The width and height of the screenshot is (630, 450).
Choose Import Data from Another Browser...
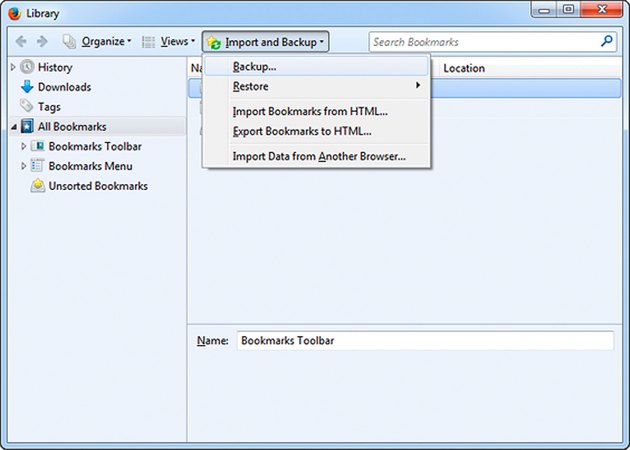click(317, 156)
